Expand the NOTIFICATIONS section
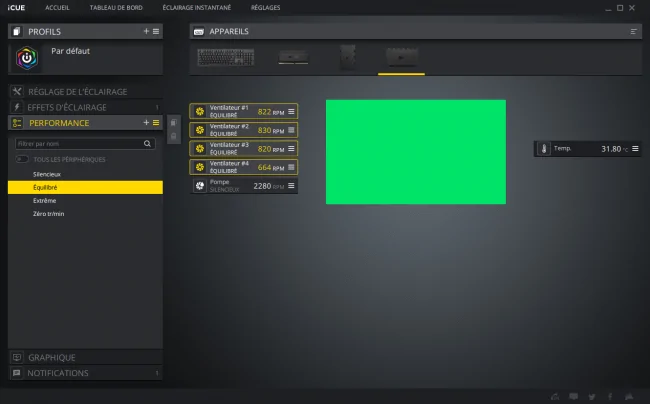The width and height of the screenshot is (650, 404). click(85, 373)
